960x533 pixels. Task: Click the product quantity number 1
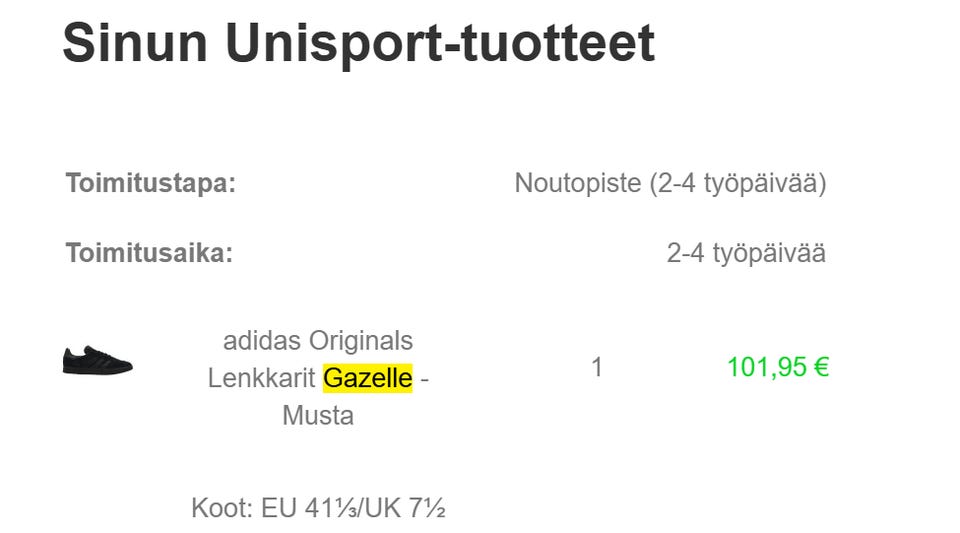tap(597, 367)
